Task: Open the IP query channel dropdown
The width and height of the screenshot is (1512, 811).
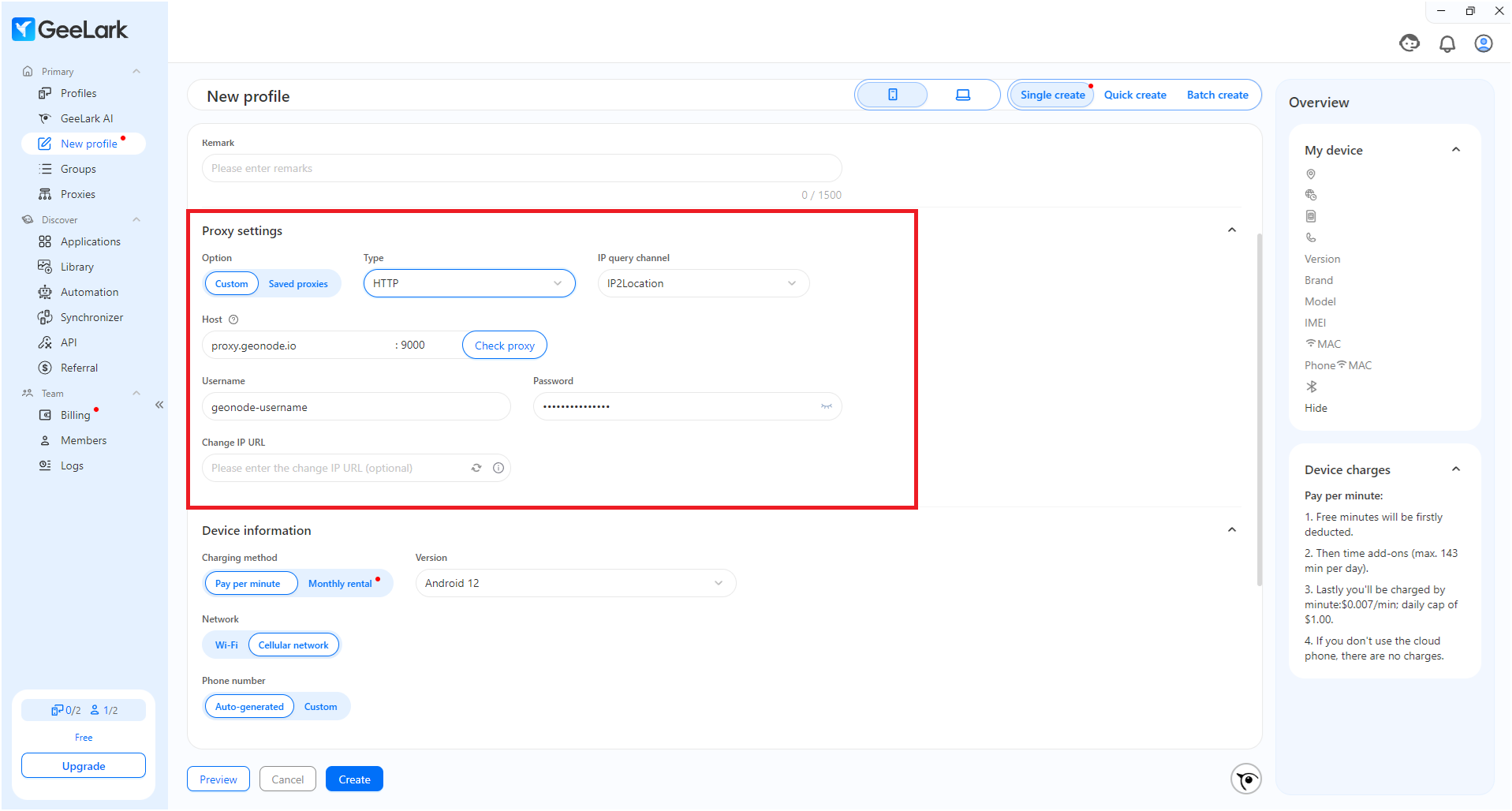Action: [x=702, y=282]
